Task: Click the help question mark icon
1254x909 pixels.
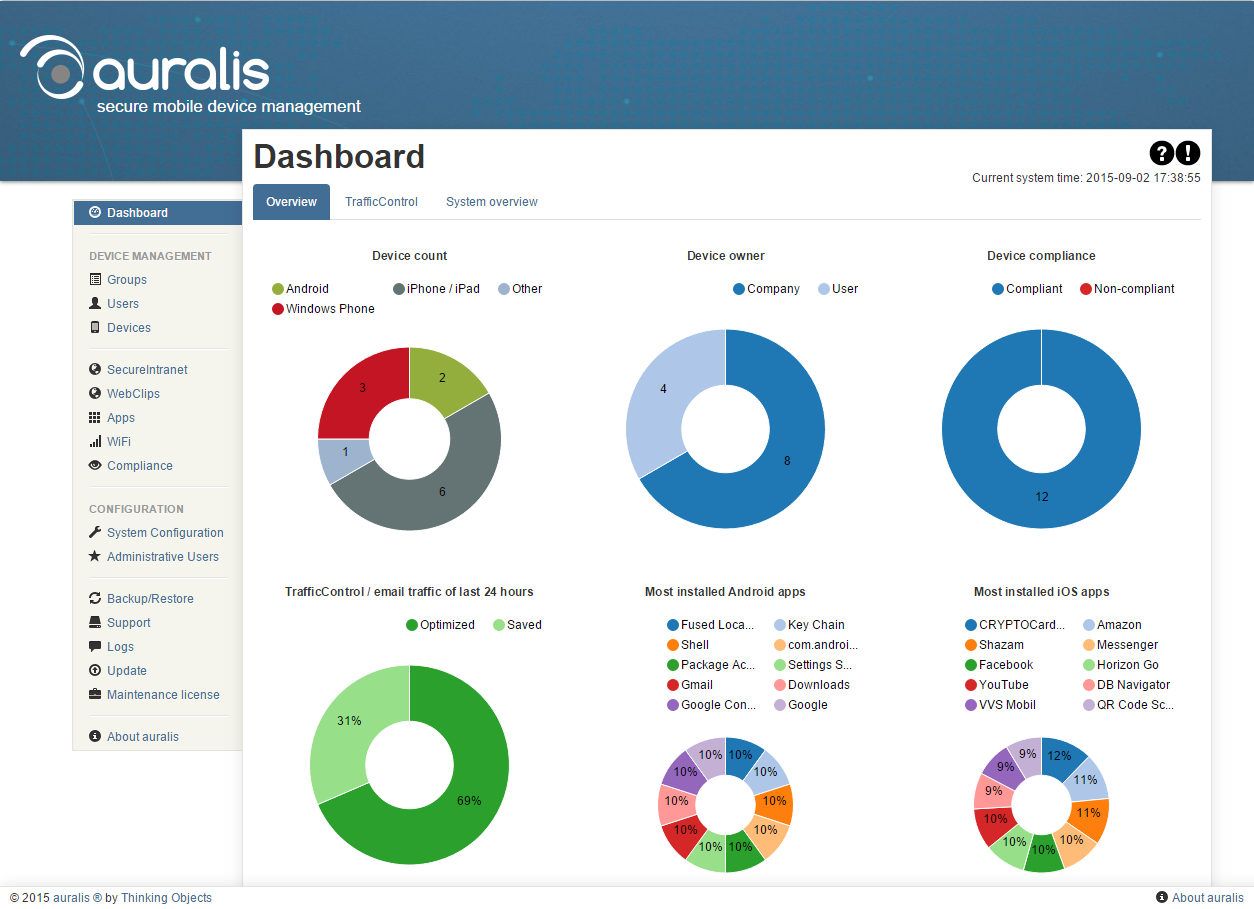Action: [x=1161, y=153]
